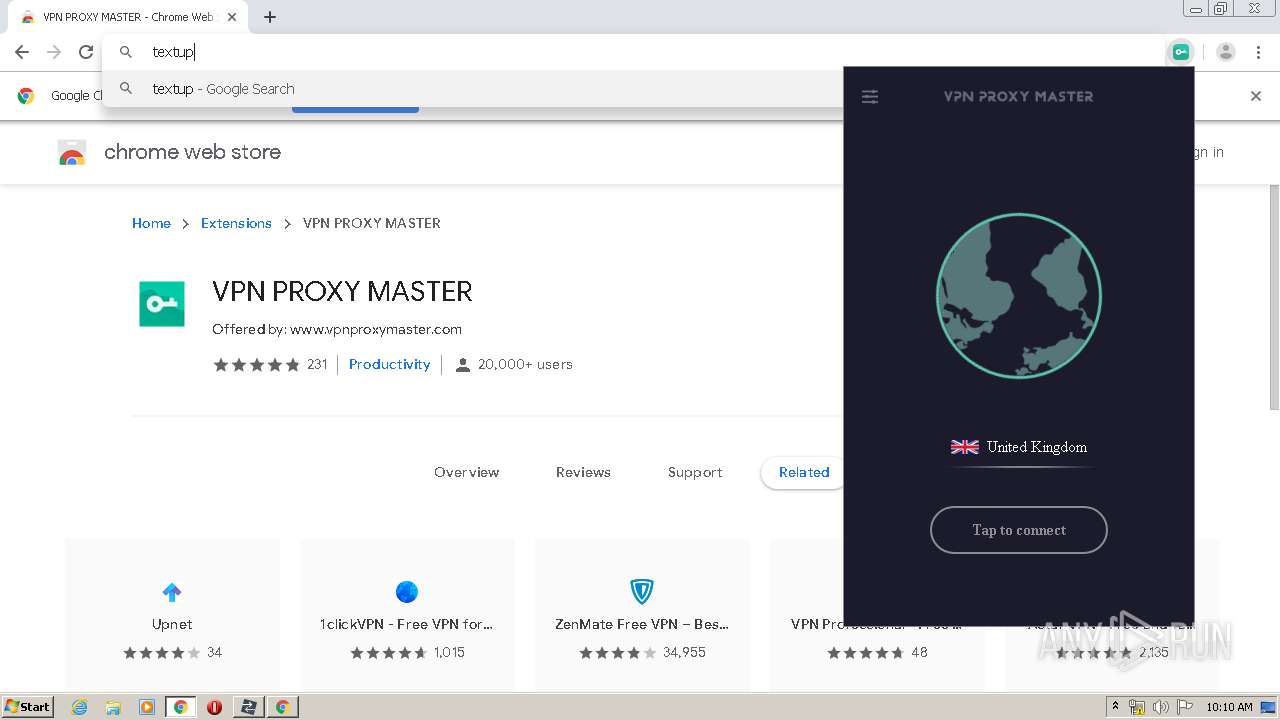Click the Windows Start button
Screen dimensions: 1280x720
click(28, 707)
